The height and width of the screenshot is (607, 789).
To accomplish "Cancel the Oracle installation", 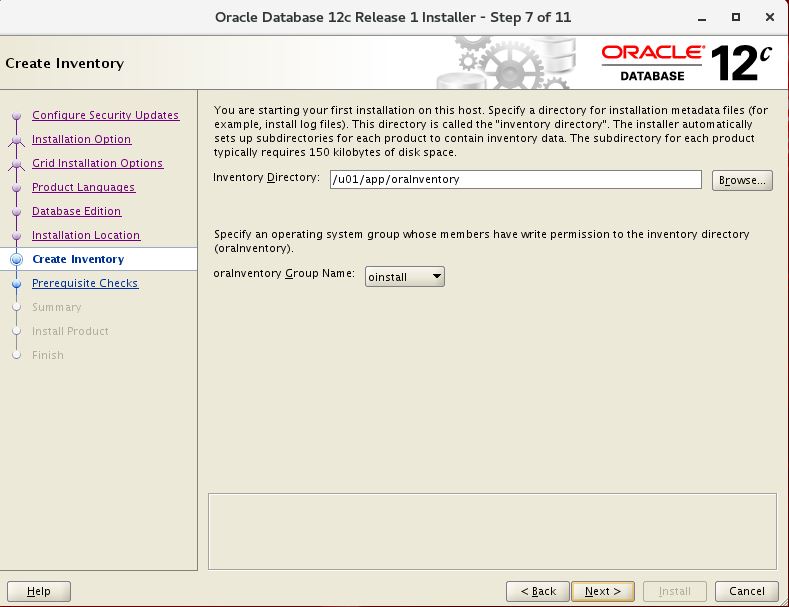I will (x=747, y=591).
